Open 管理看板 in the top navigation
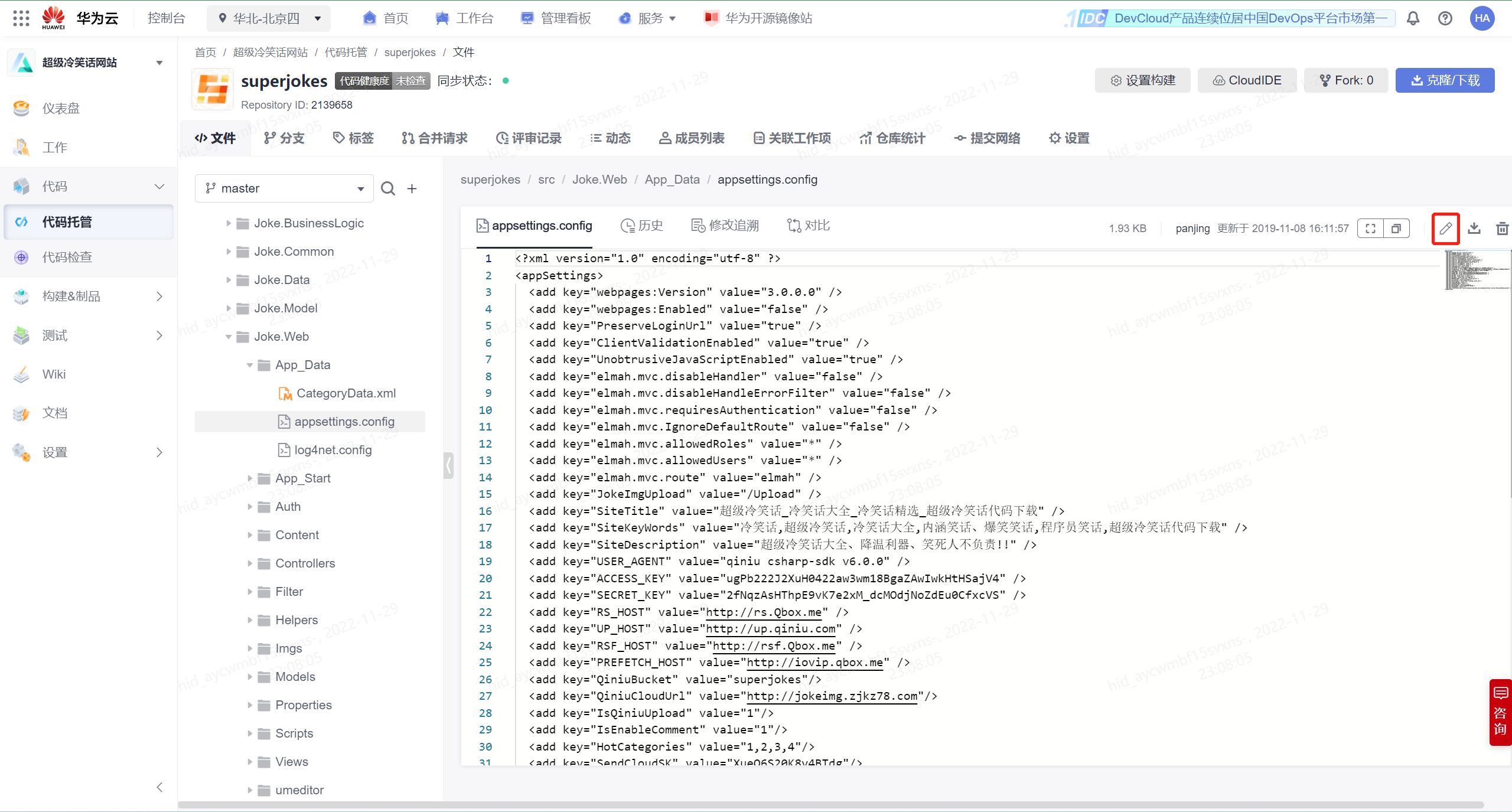 tap(556, 18)
